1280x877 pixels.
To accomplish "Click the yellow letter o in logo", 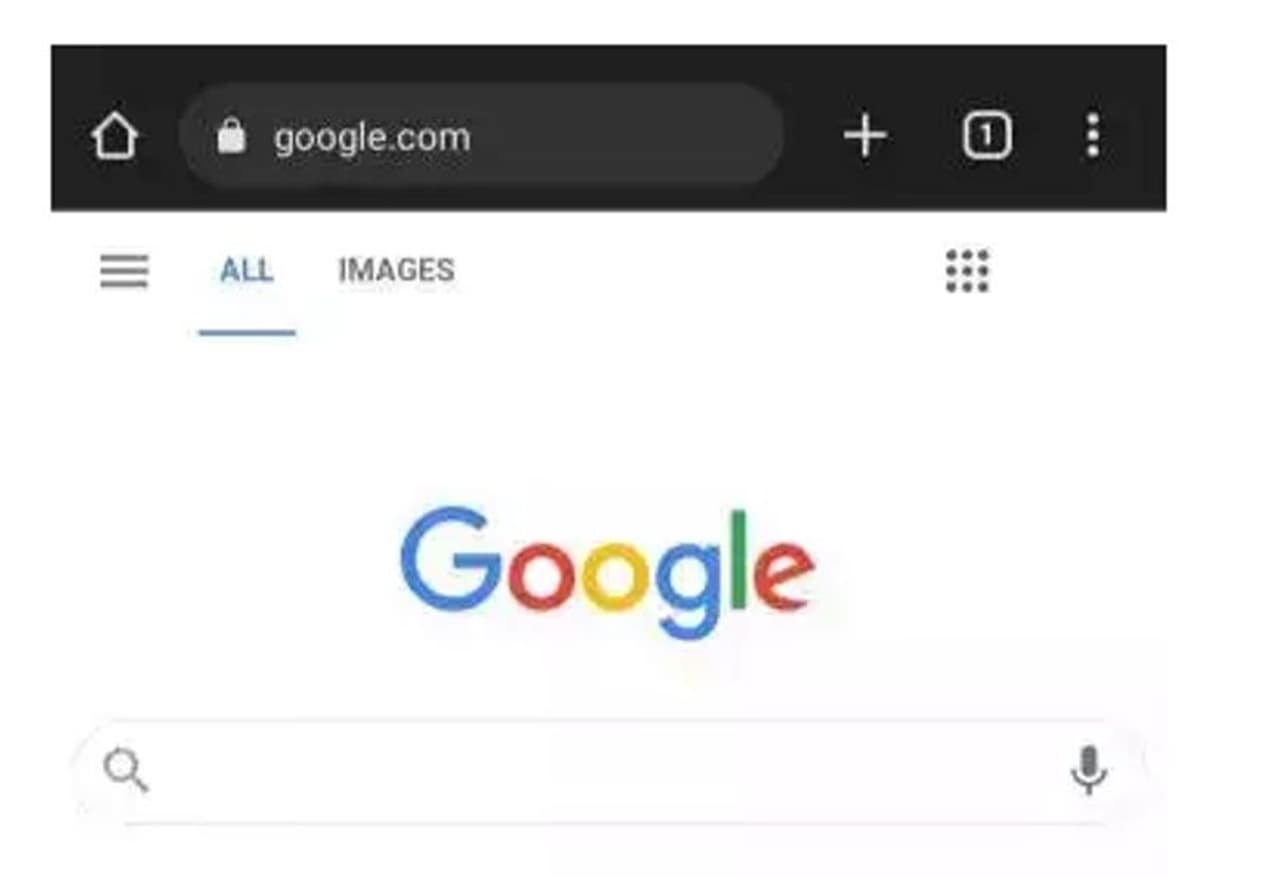I will (614, 577).
